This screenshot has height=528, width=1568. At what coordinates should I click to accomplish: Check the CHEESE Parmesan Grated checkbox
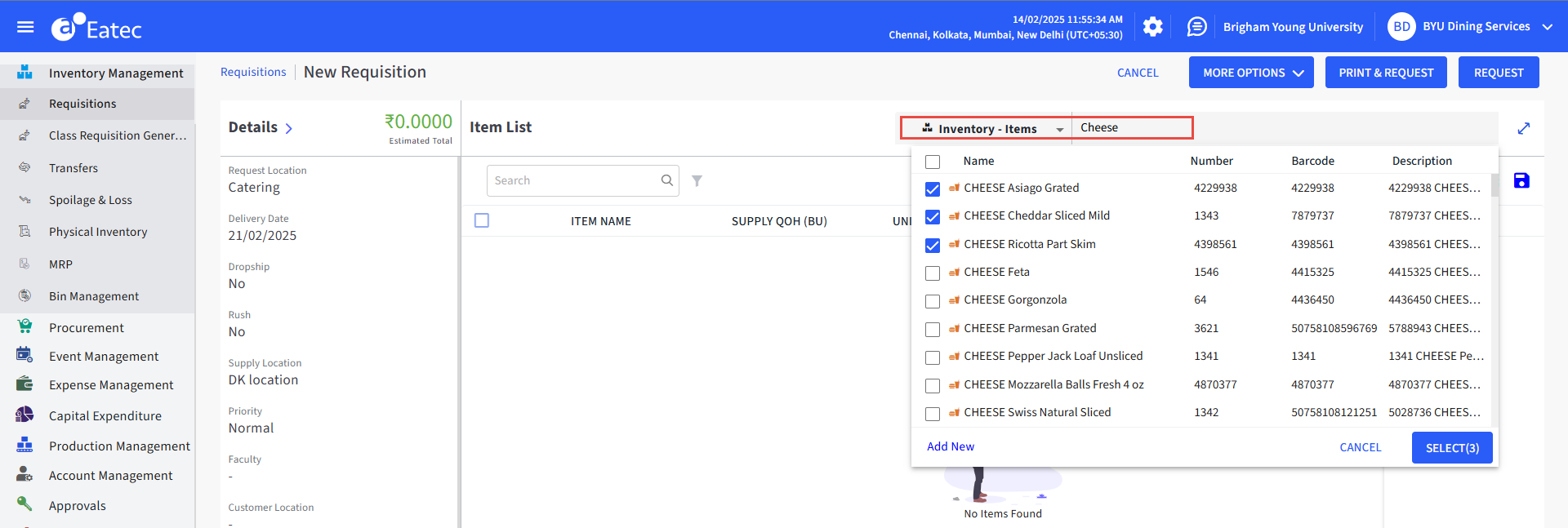[x=933, y=329]
